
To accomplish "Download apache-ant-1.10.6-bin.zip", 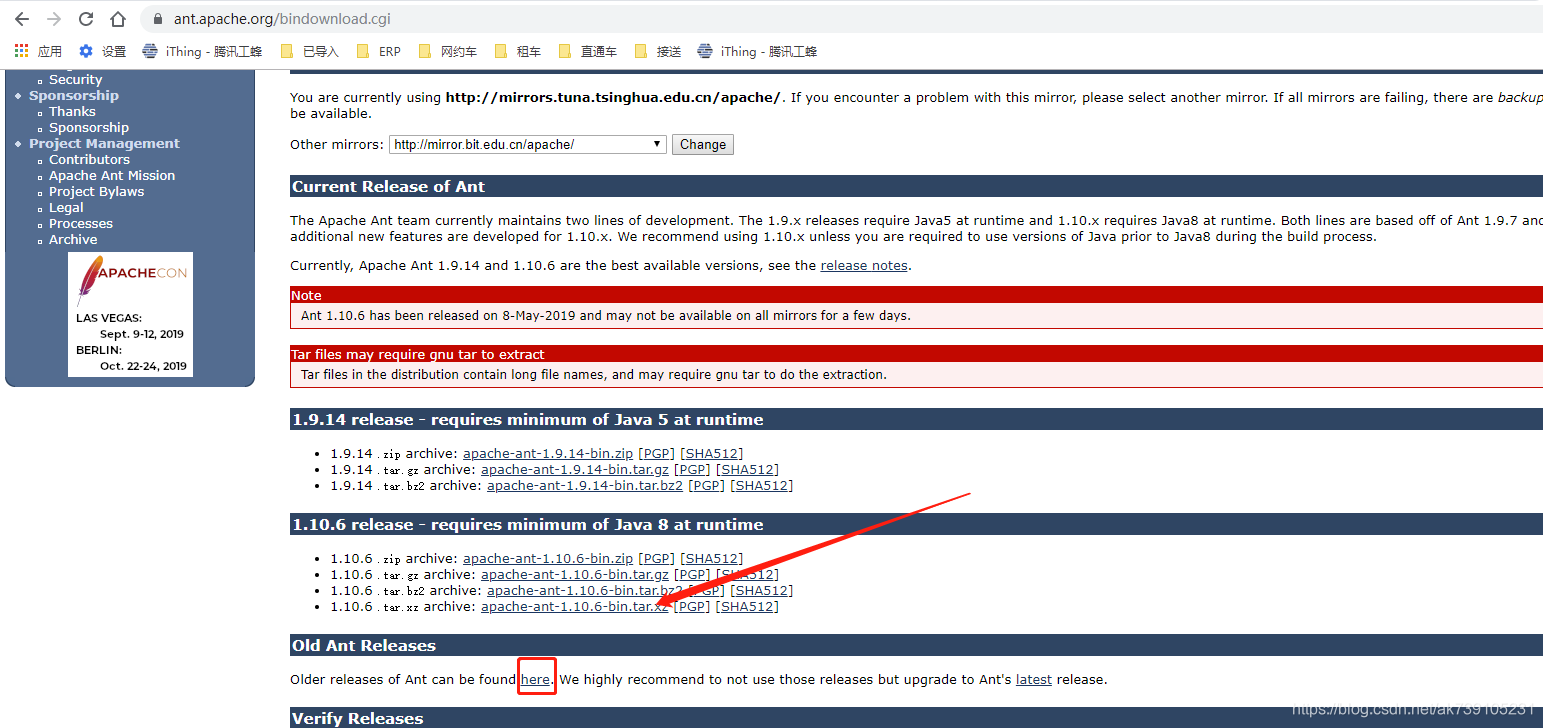I will point(548,559).
